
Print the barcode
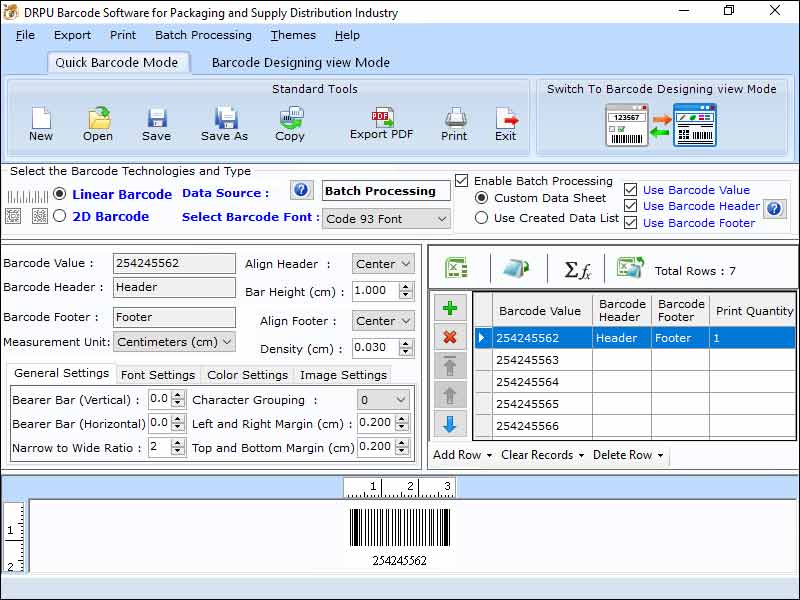pyautogui.click(x=454, y=122)
